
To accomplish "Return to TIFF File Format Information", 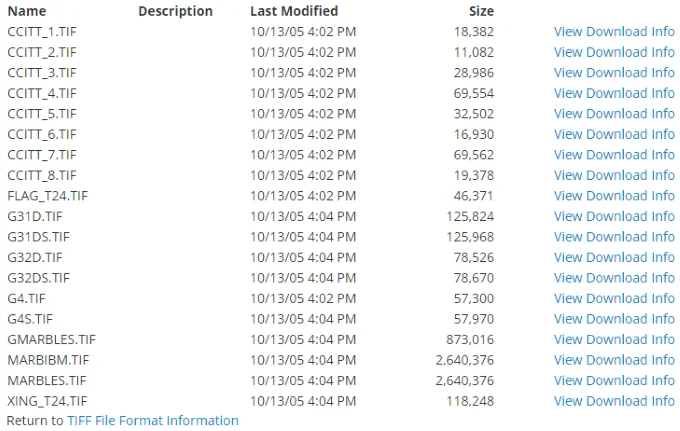I will pos(153,421).
